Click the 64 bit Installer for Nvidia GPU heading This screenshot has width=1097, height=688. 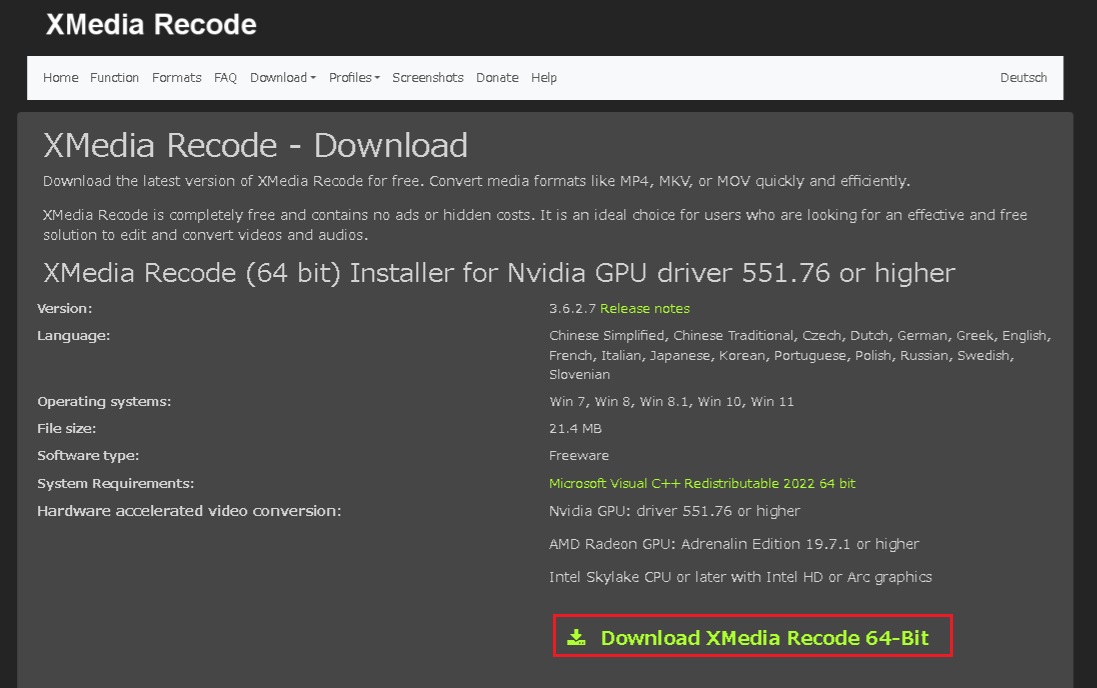(499, 273)
